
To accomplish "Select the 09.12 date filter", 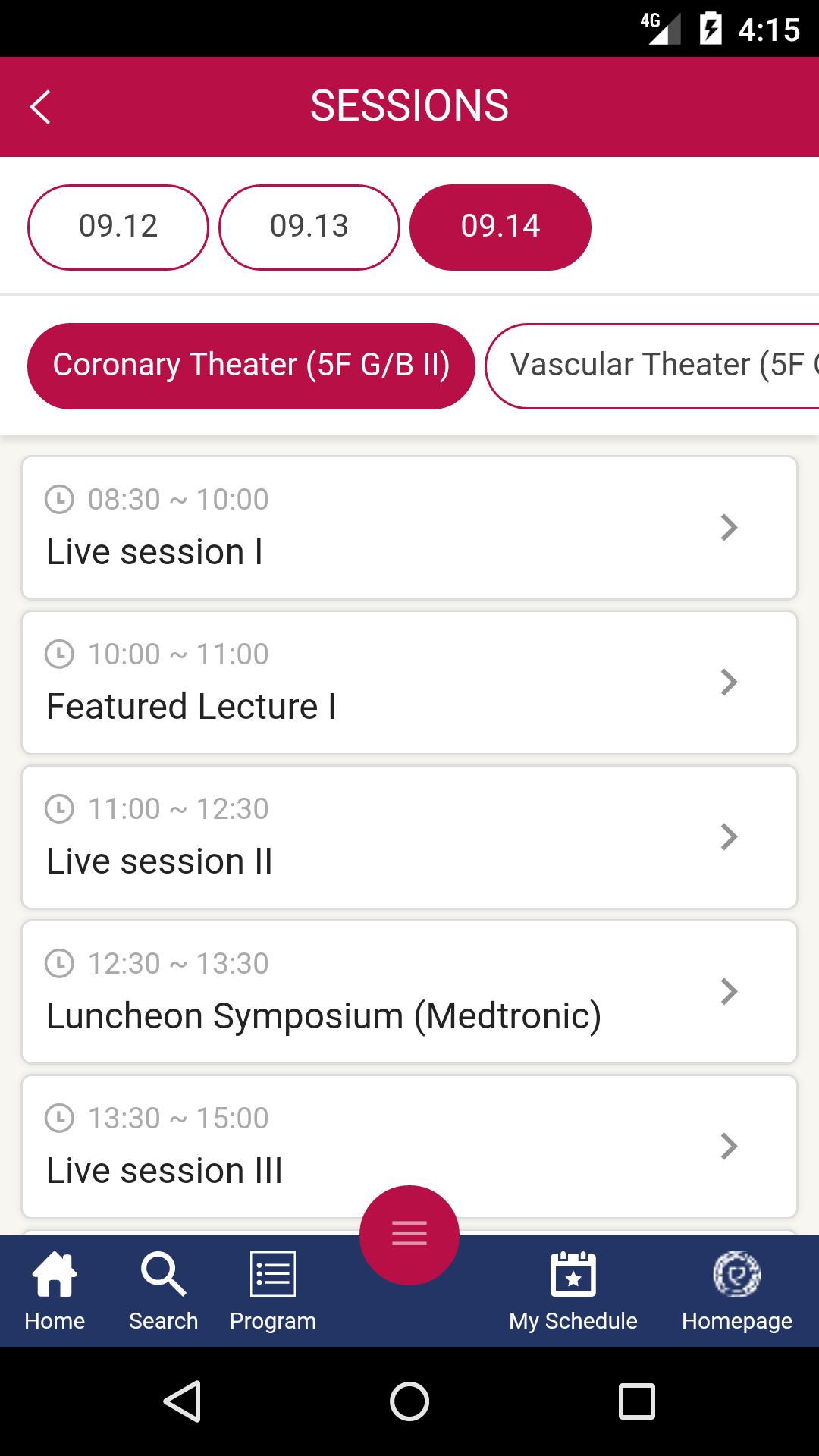I will tap(118, 227).
